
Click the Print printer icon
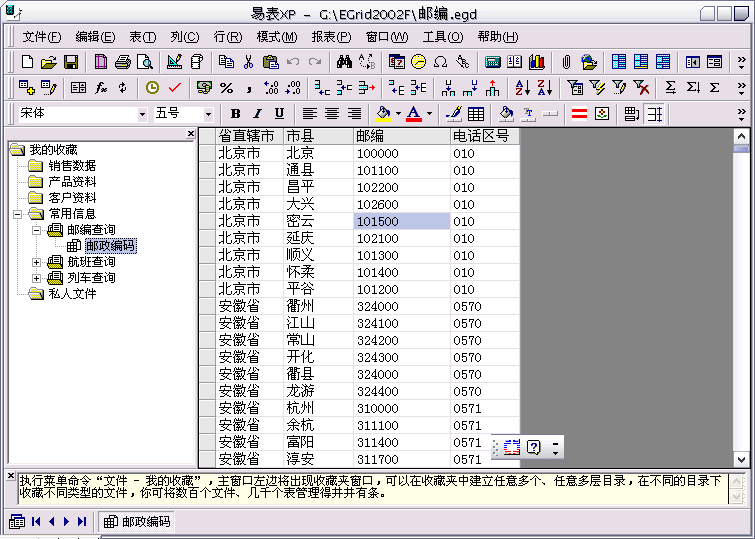(123, 62)
